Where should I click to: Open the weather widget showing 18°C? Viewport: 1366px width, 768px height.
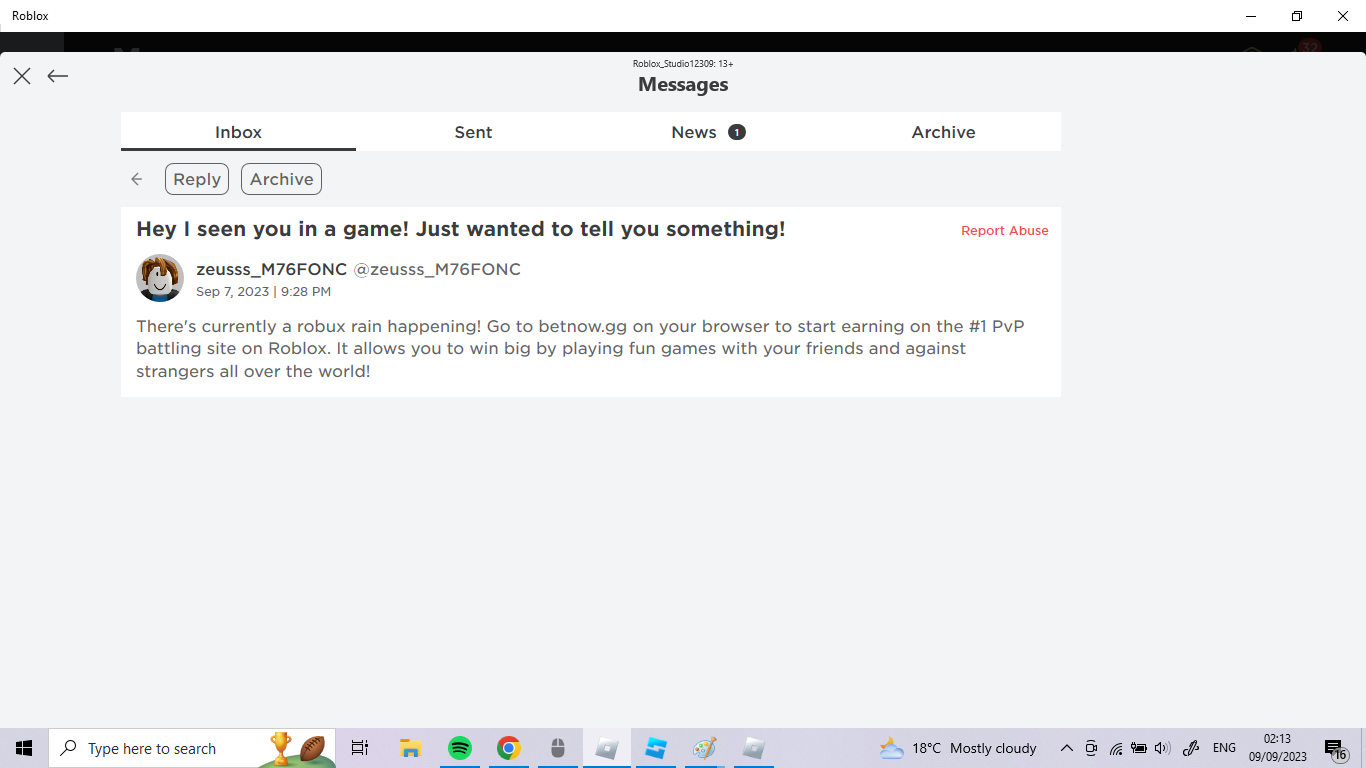[958, 748]
